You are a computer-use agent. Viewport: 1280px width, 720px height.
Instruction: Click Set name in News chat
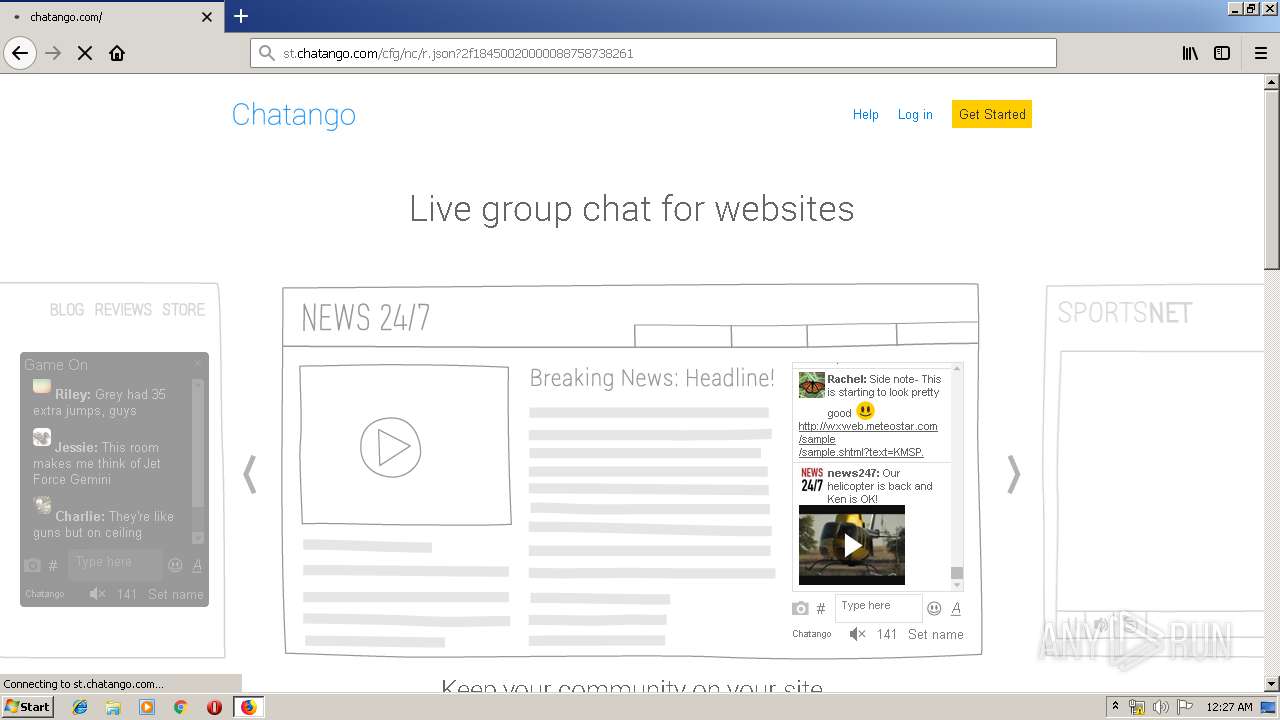[x=936, y=634]
